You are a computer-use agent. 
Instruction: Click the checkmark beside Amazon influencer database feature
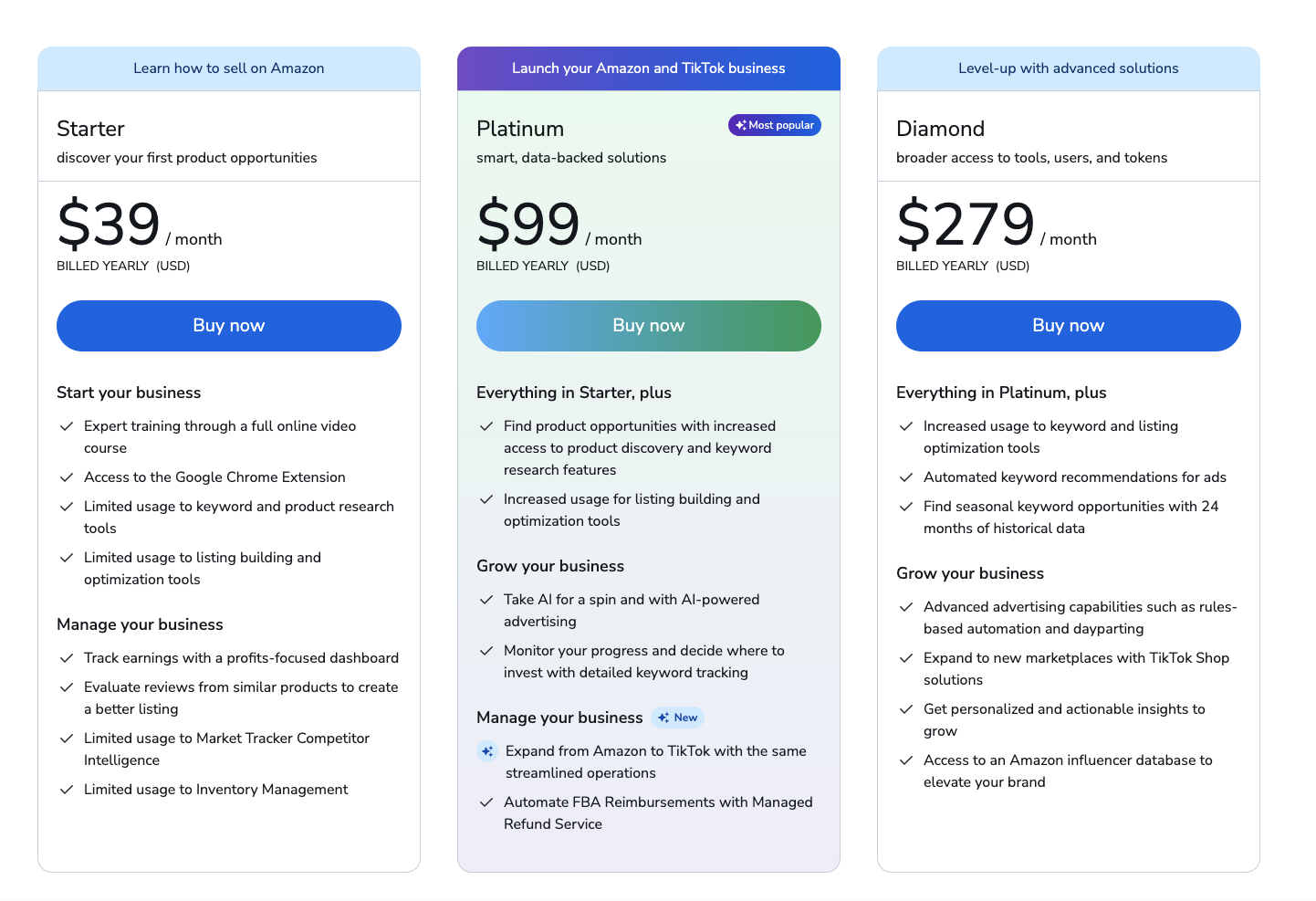coord(906,760)
